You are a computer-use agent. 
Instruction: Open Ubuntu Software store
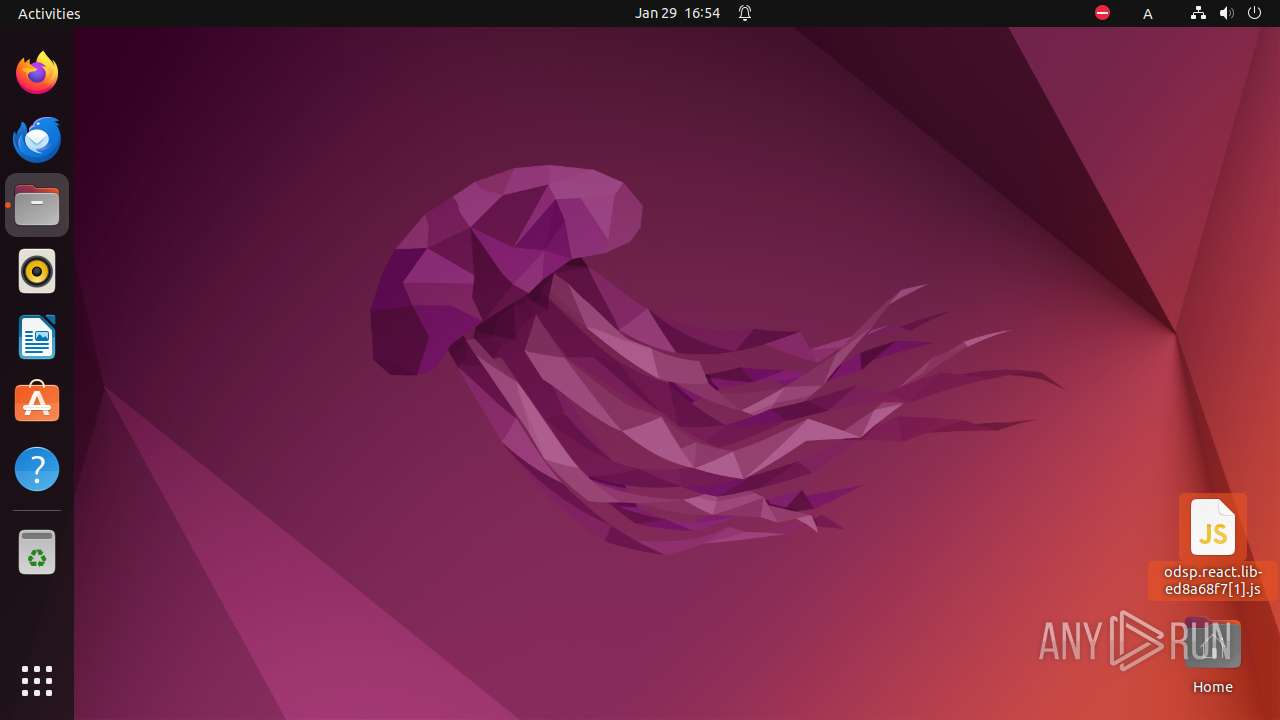click(37, 403)
